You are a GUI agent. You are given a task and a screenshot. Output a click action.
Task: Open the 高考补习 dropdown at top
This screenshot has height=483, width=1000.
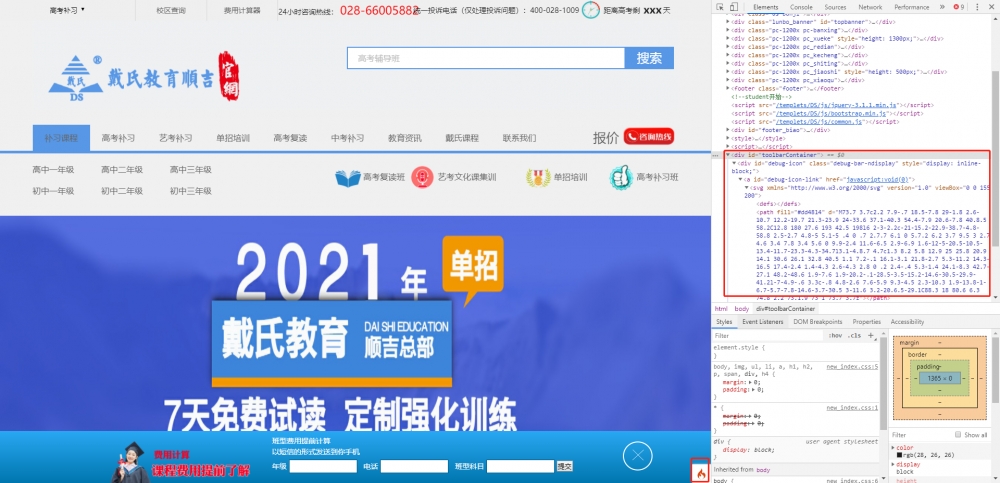(x=67, y=10)
